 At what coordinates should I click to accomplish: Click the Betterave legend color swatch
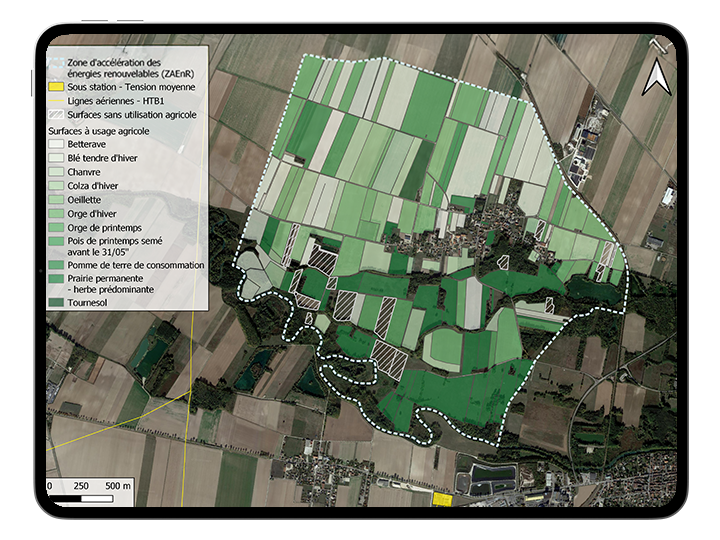coord(55,145)
